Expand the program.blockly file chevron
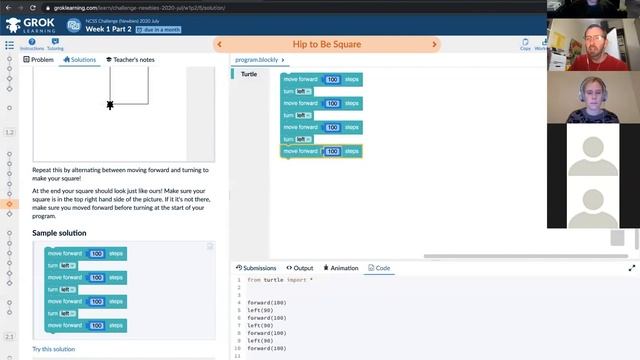The height and width of the screenshot is (360, 640). pyautogui.click(x=283, y=60)
